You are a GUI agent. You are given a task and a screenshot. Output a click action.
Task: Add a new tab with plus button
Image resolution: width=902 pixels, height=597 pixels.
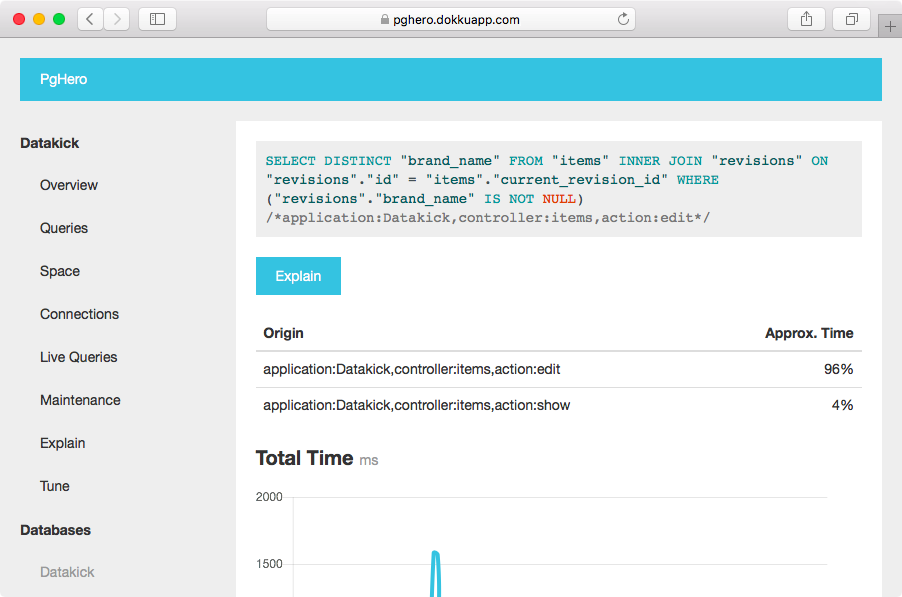pos(890,26)
